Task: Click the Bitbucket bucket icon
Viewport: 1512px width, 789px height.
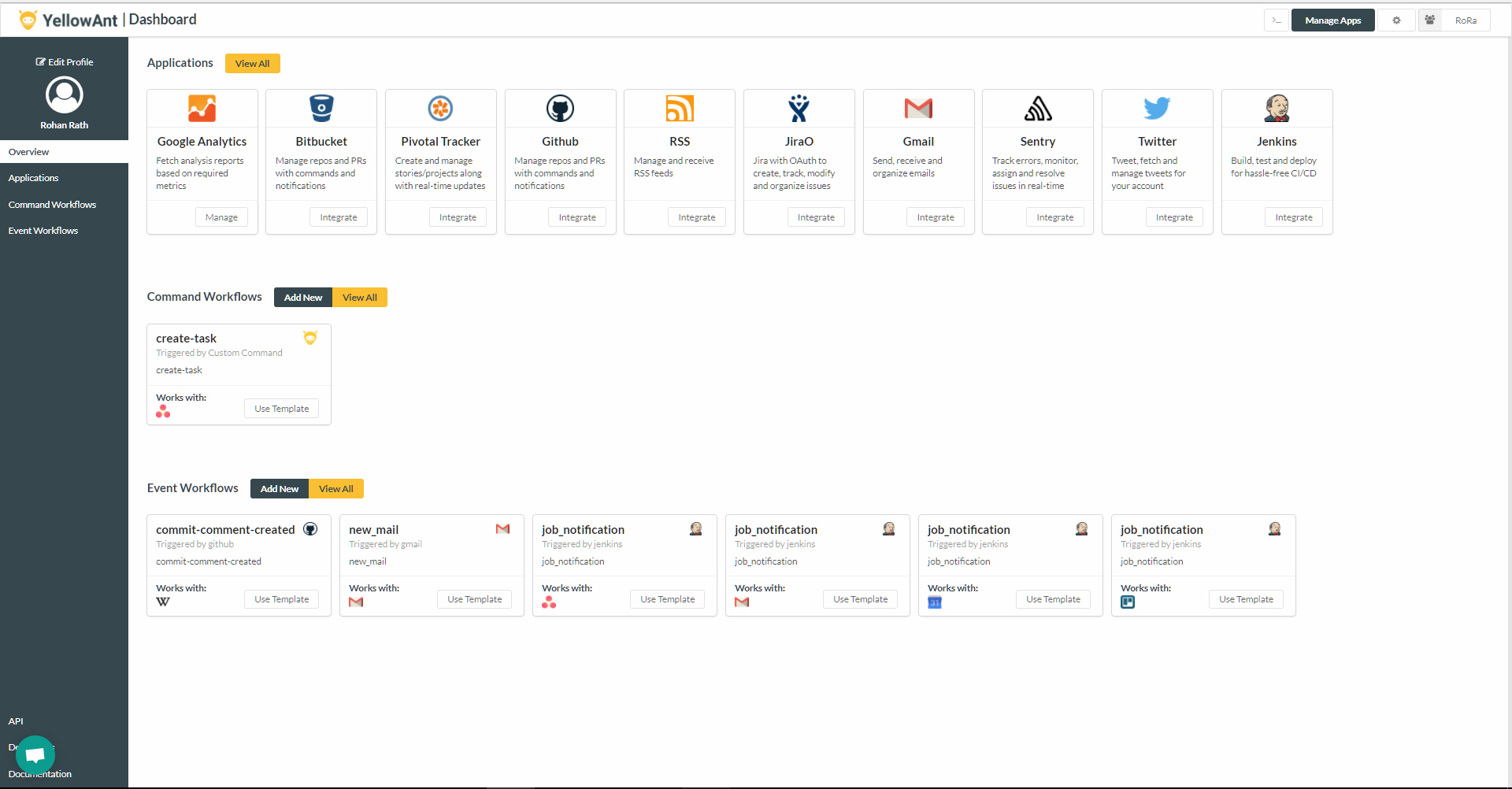Action: point(321,109)
